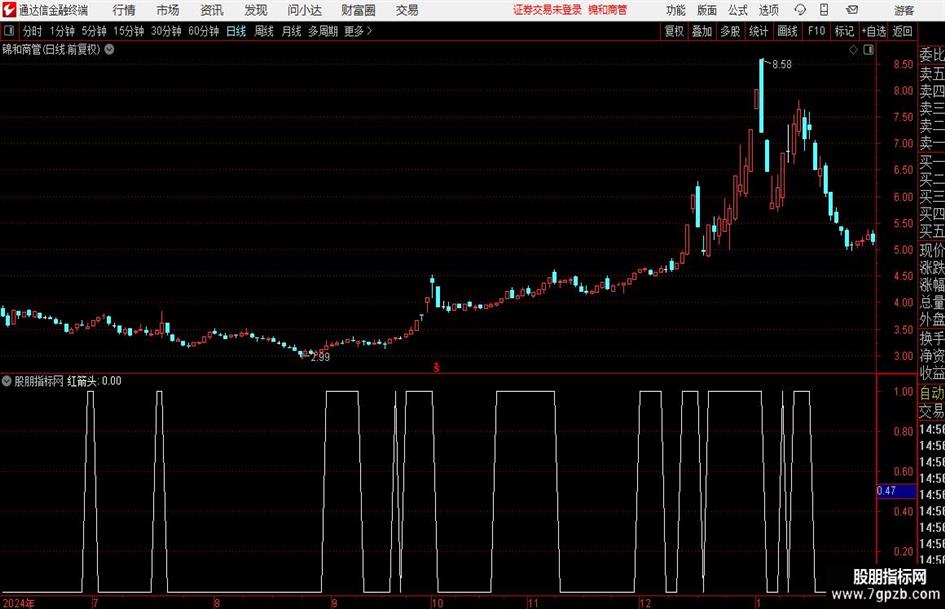Screen dimensions: 945x609
Task: Click the 多股 multi-stock button
Action: (x=730, y=31)
